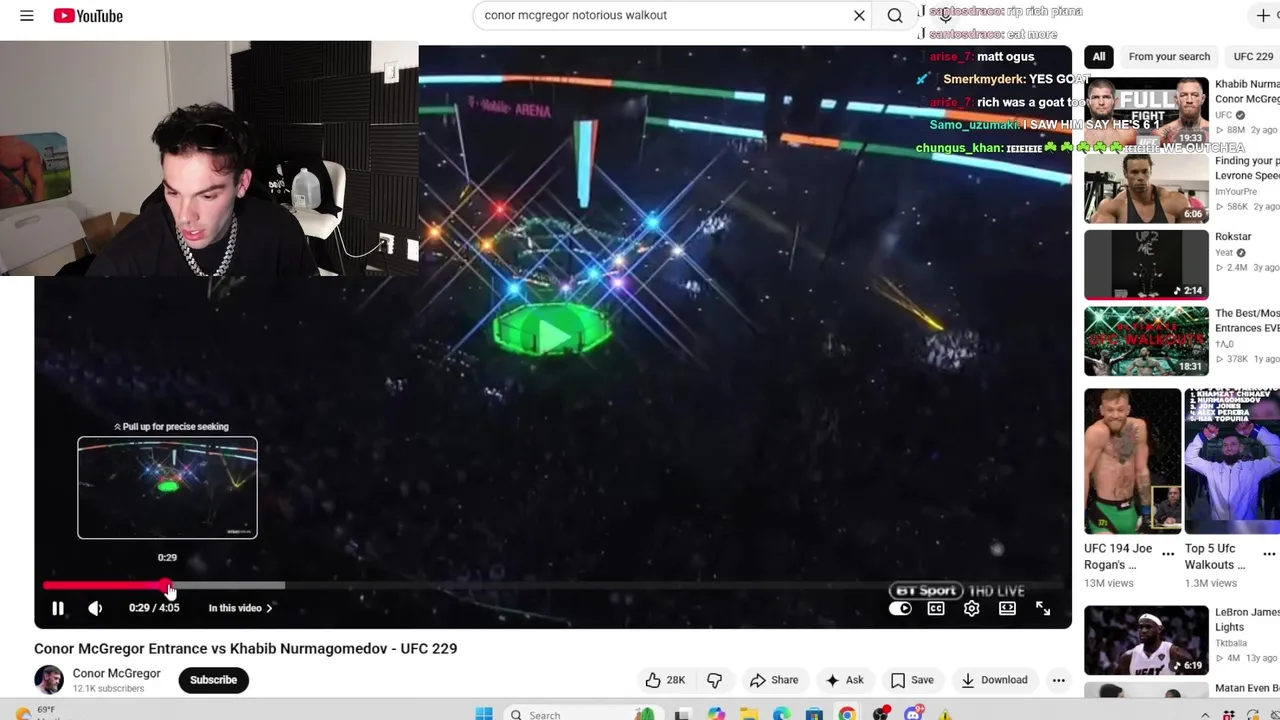Open the Windows Start menu

click(484, 714)
